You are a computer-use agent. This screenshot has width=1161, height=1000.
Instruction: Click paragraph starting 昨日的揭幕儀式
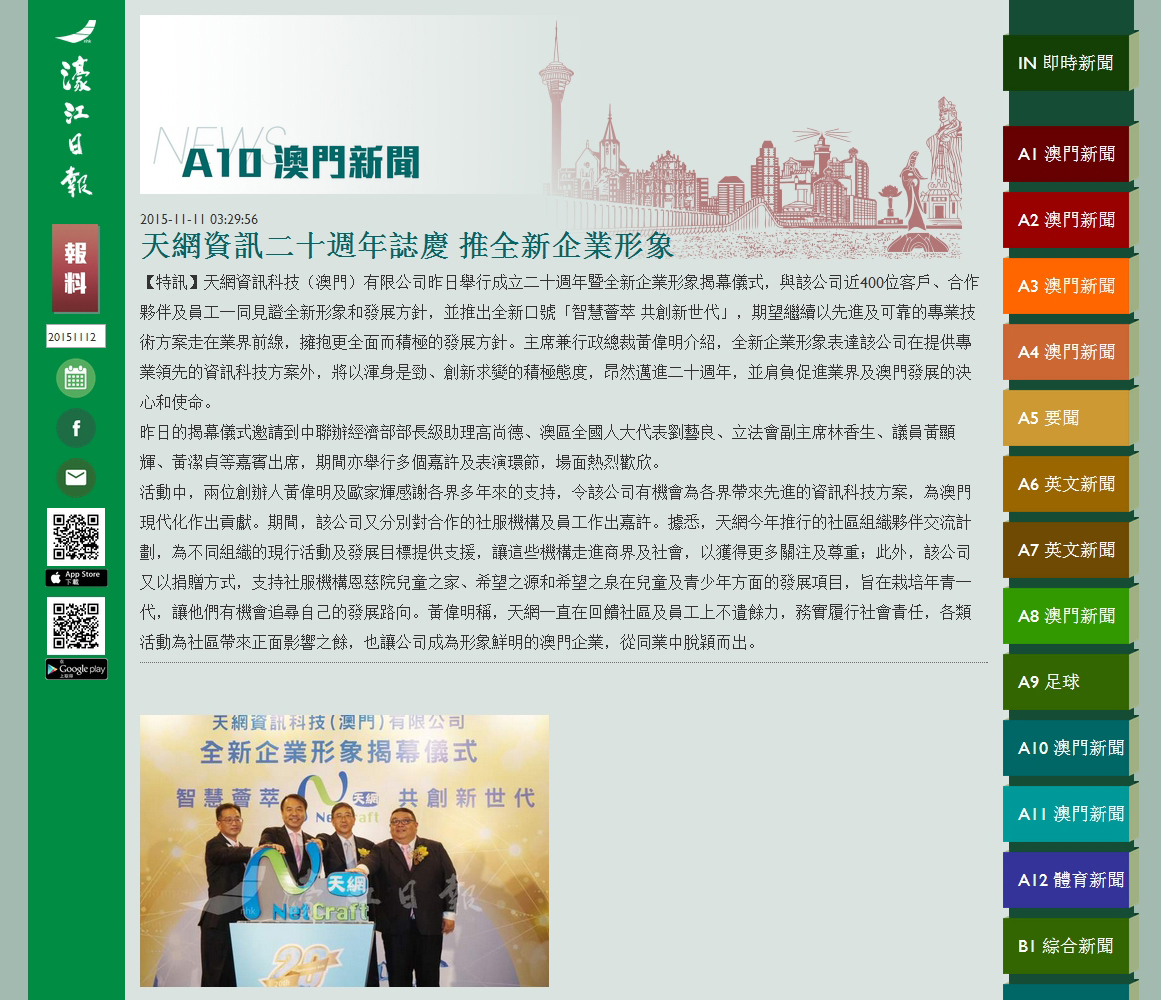(x=548, y=447)
